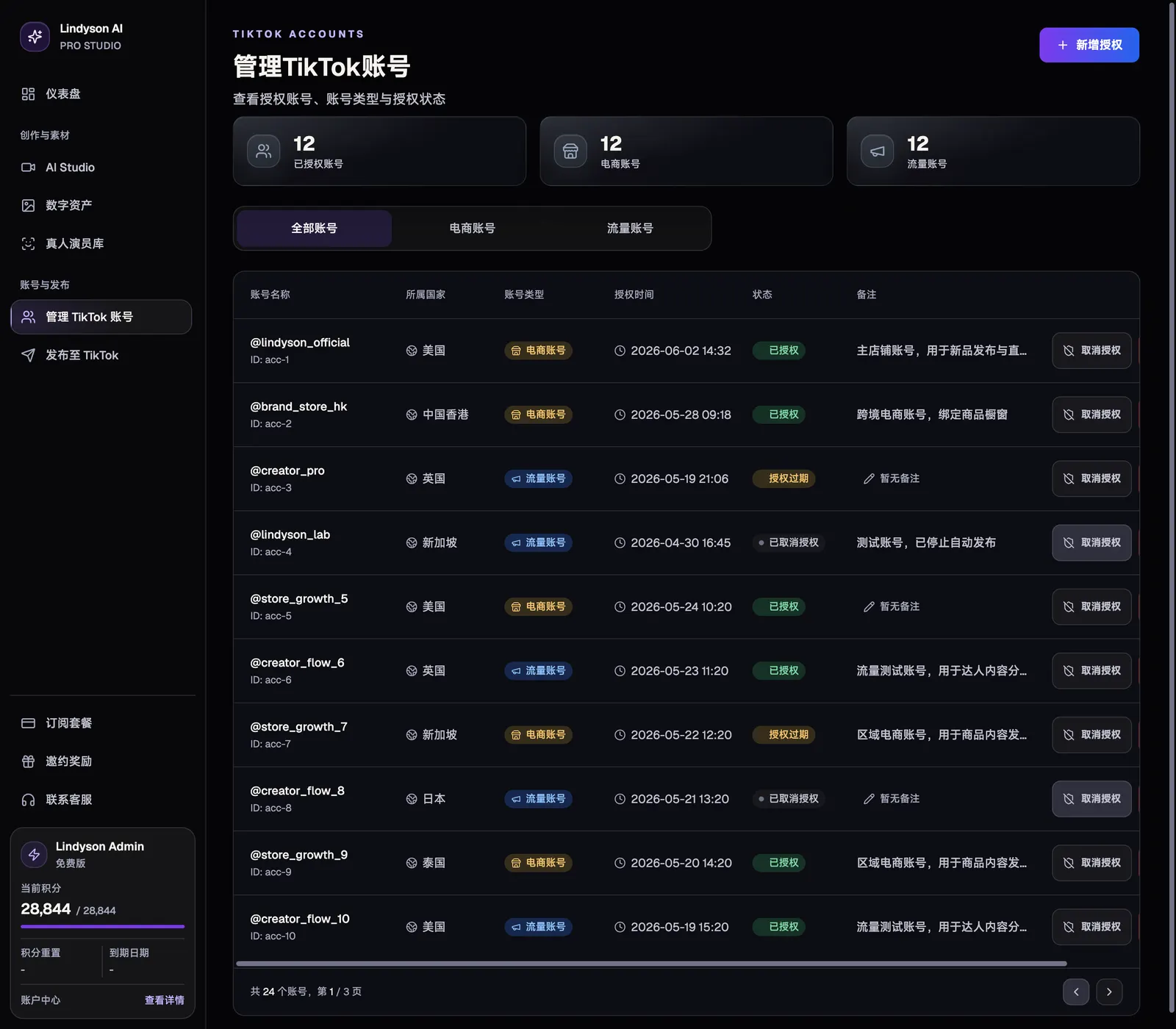Click the clock icon beside 2026-06-02 14:32
The image size is (1176, 1029).
coord(620,351)
